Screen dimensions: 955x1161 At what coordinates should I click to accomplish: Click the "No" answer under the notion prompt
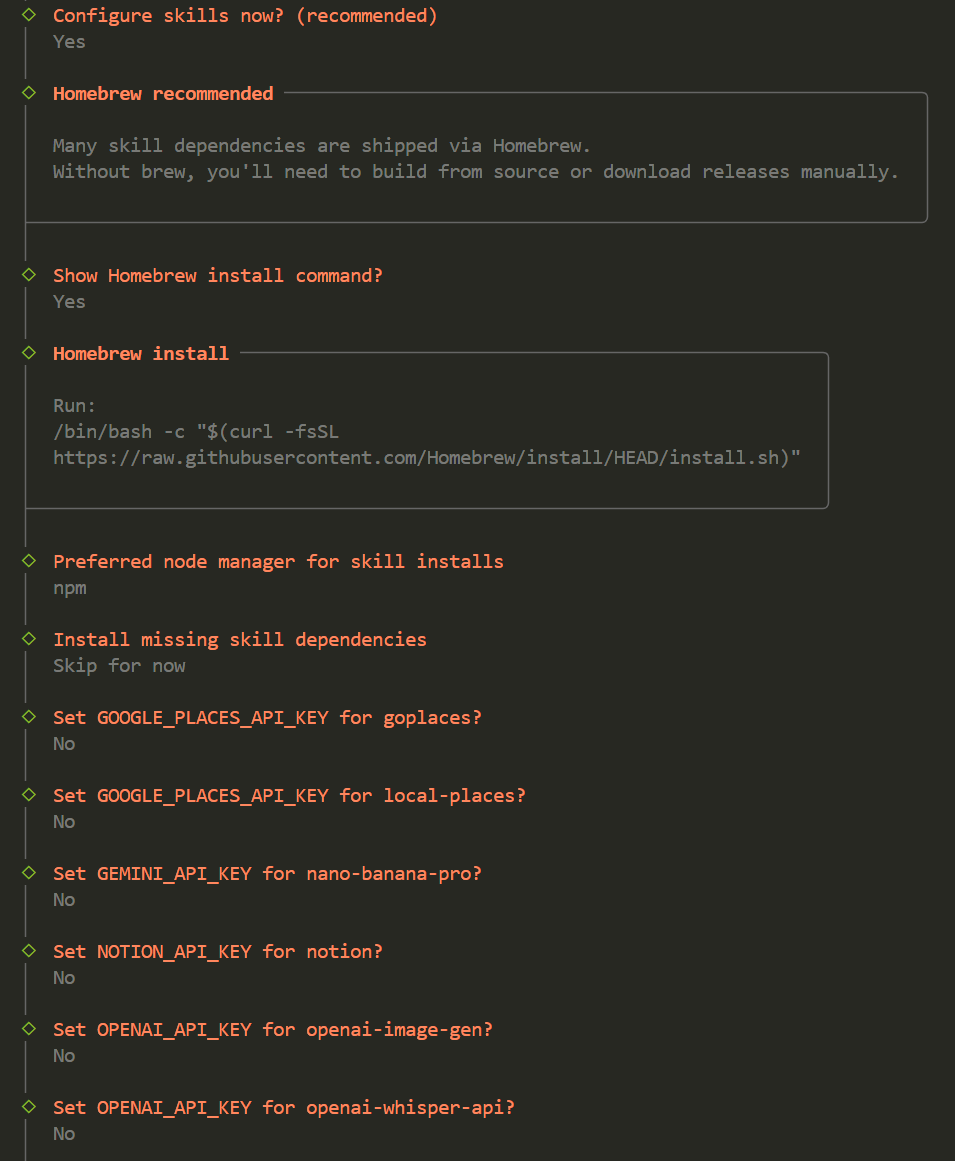64,978
